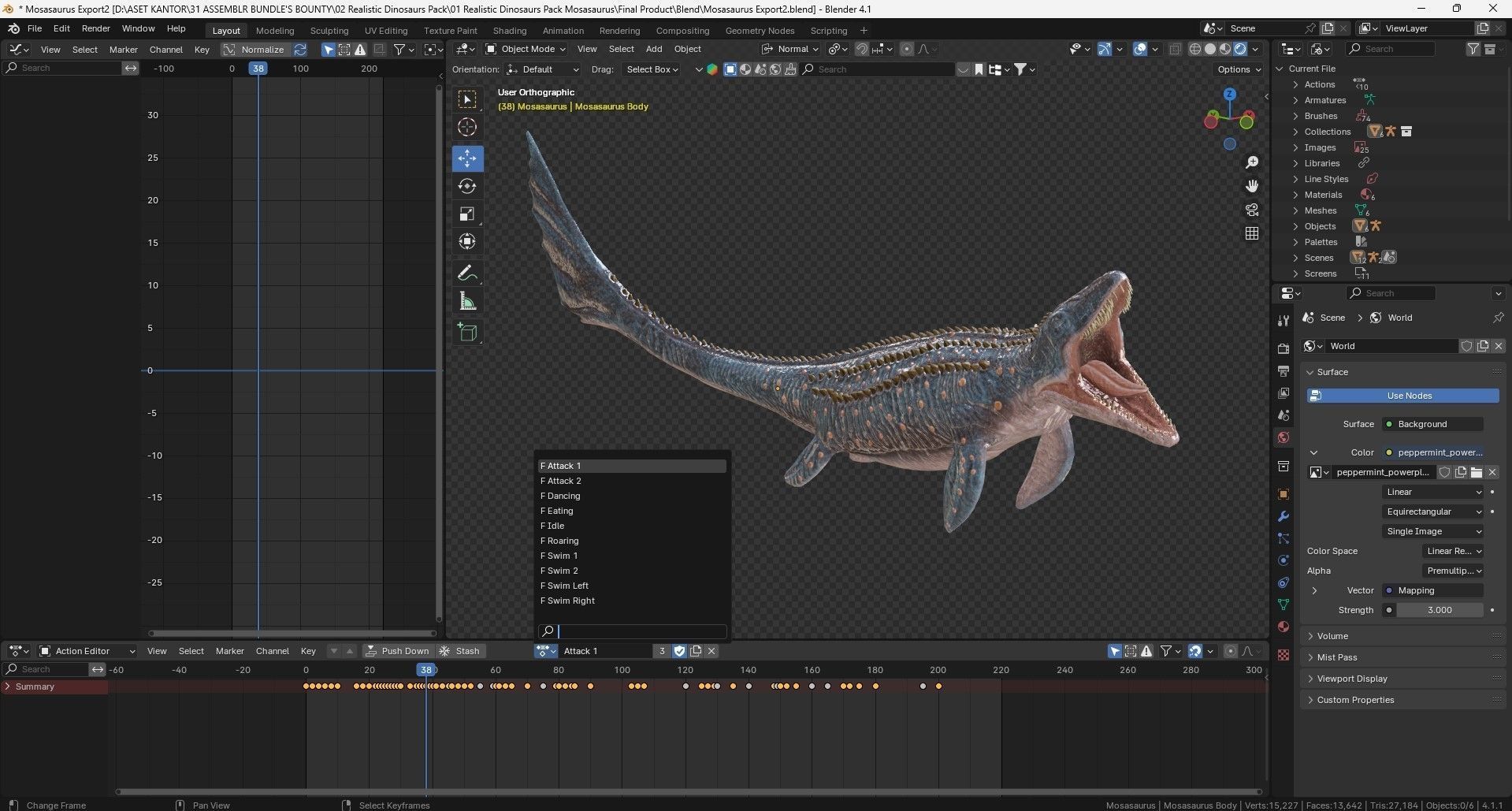Toggle viewport overlays display

point(1140,49)
